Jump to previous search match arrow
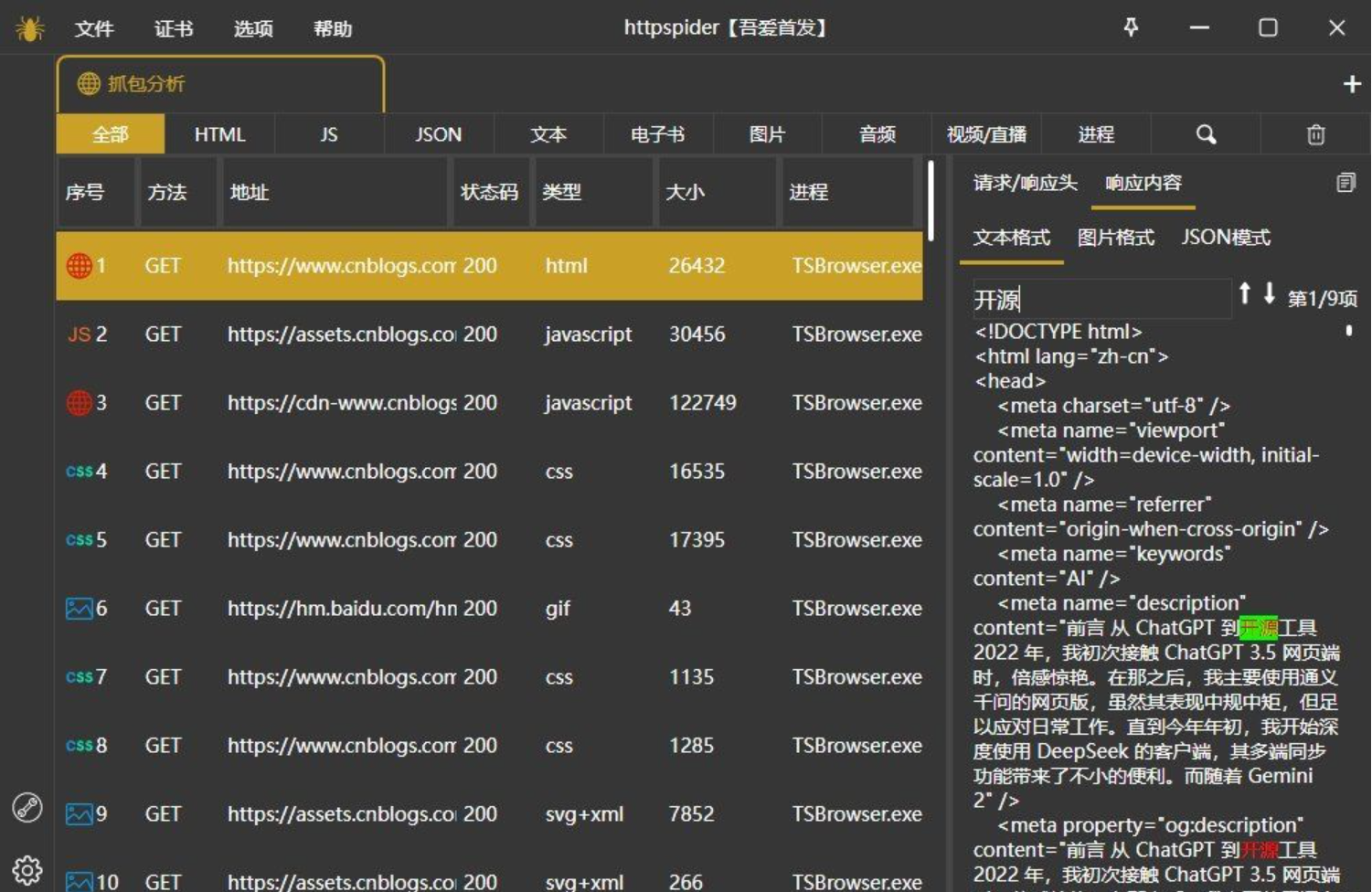This screenshot has width=1372, height=892. [1244, 293]
